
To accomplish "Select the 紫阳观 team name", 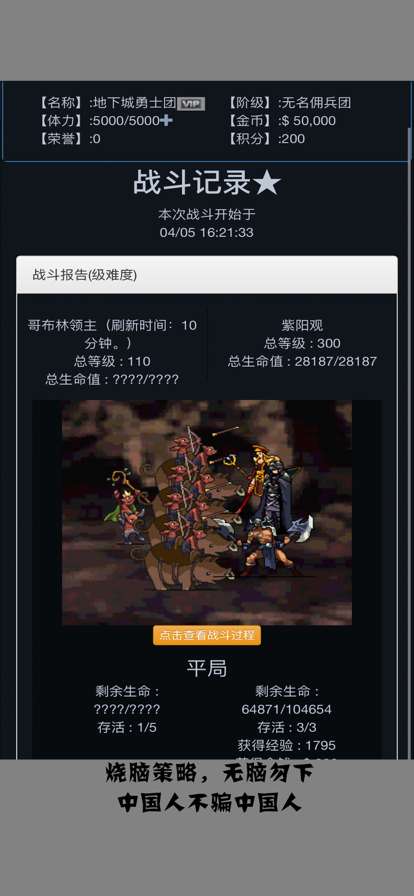I will pyautogui.click(x=302, y=326).
